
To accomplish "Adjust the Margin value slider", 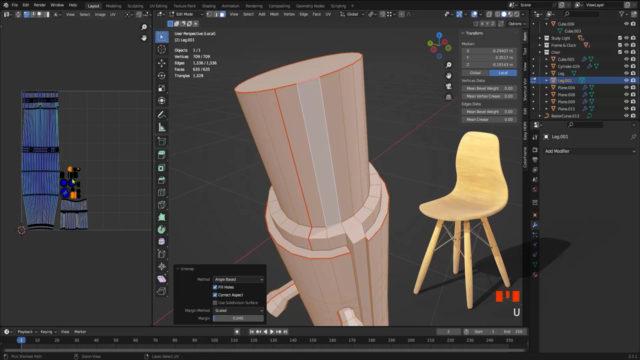I will coord(238,318).
